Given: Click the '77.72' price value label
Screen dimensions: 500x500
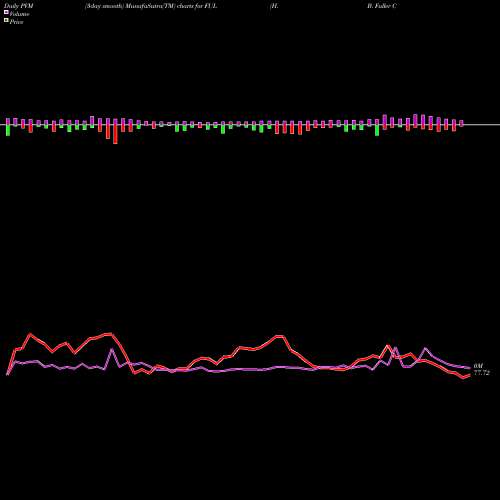Looking at the screenshot, I should [x=482, y=373].
